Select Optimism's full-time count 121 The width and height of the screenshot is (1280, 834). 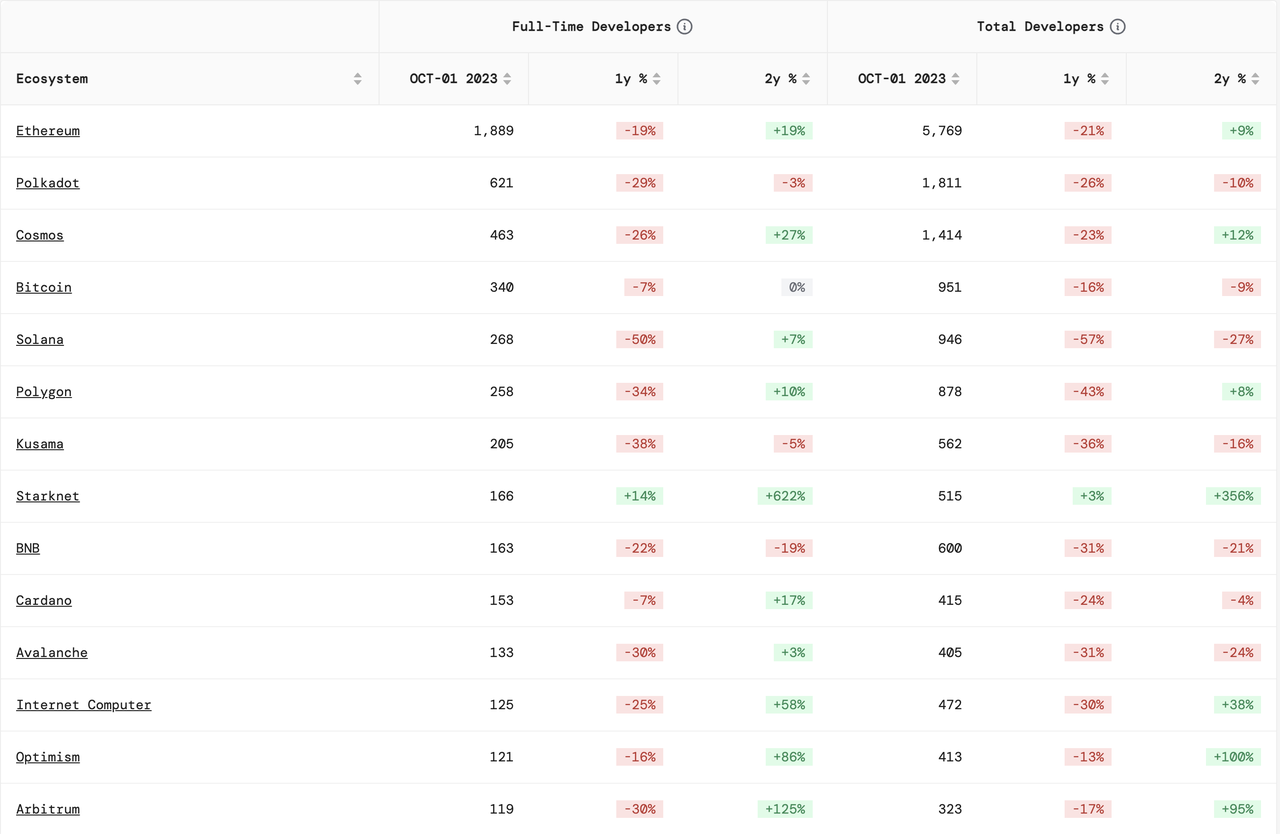click(502, 757)
